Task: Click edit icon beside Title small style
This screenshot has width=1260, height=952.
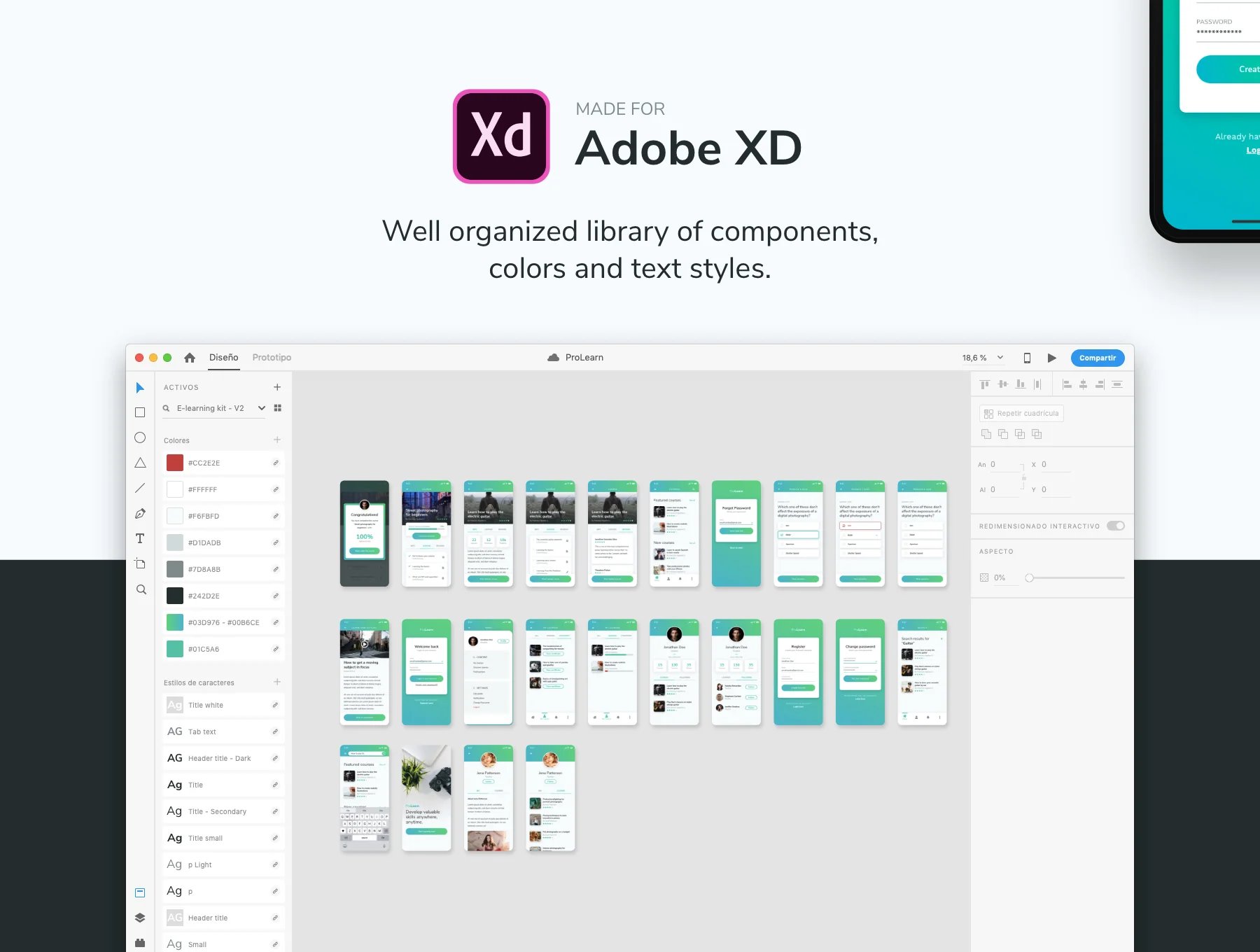Action: [276, 838]
